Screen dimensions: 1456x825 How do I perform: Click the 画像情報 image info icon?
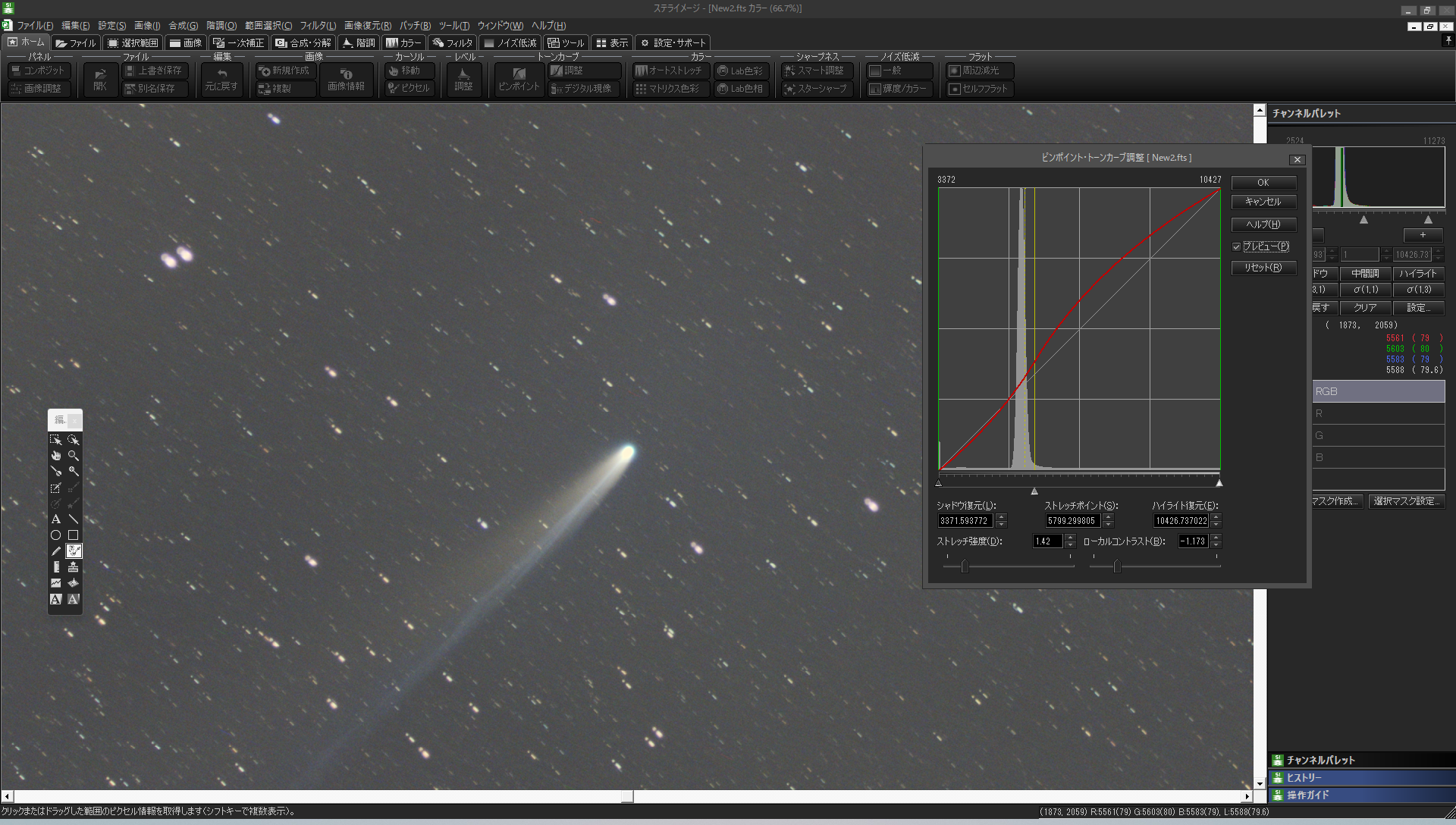click(x=346, y=79)
